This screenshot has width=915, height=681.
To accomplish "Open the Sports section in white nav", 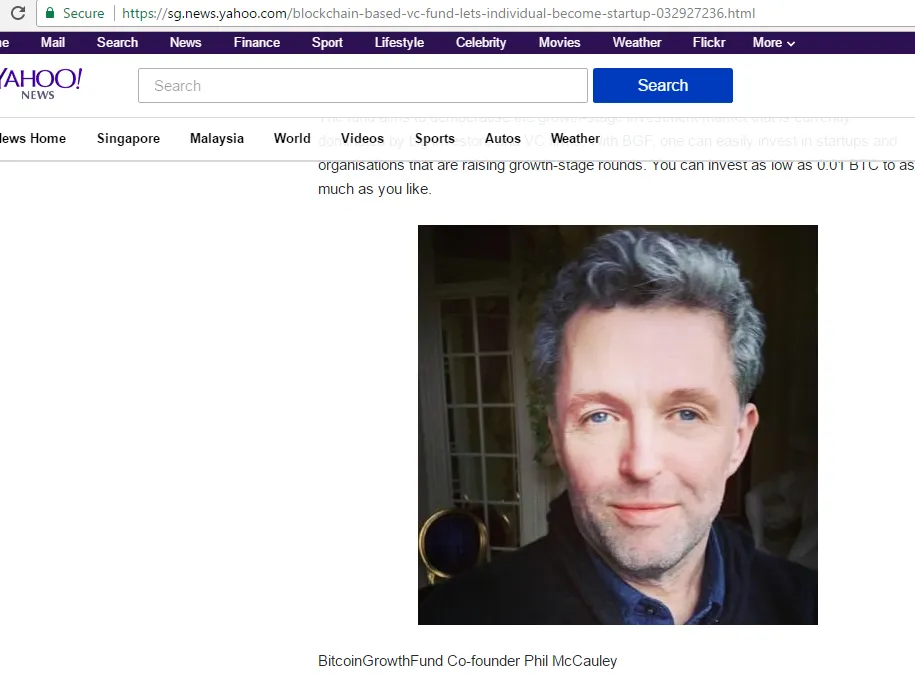I will click(x=434, y=138).
